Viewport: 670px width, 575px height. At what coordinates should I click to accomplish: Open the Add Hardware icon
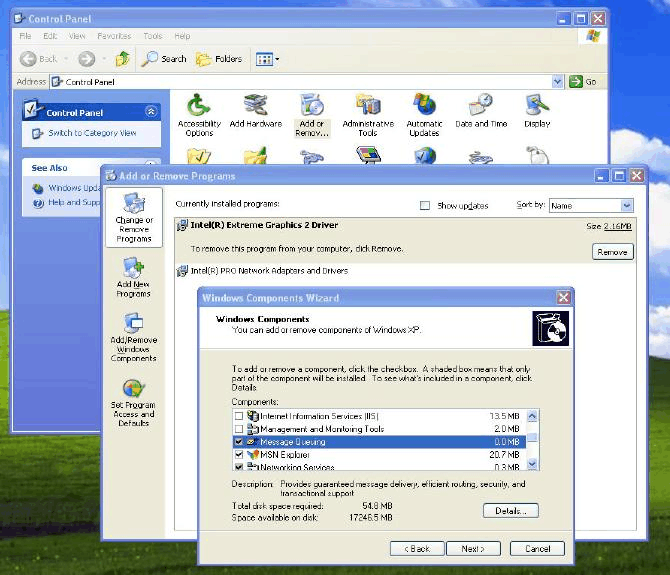point(255,114)
